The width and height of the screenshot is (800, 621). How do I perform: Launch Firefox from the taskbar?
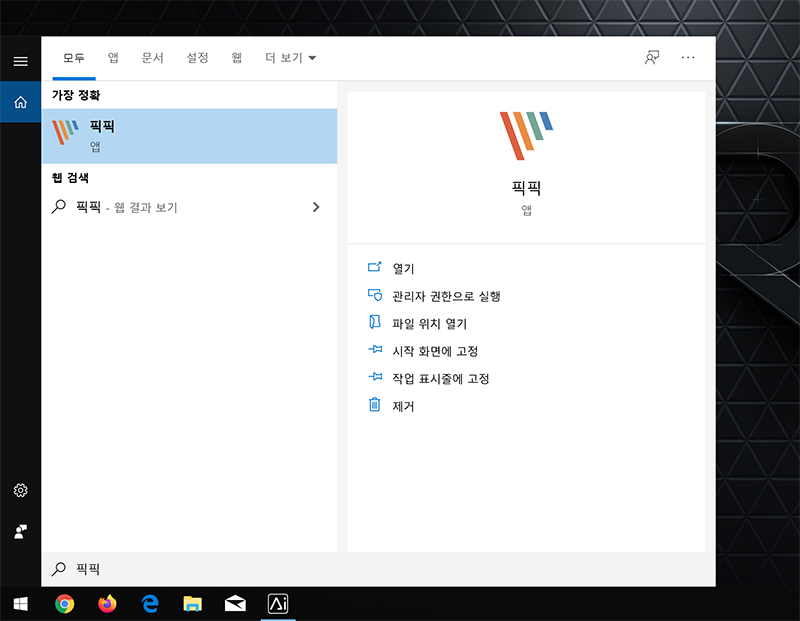coord(107,604)
